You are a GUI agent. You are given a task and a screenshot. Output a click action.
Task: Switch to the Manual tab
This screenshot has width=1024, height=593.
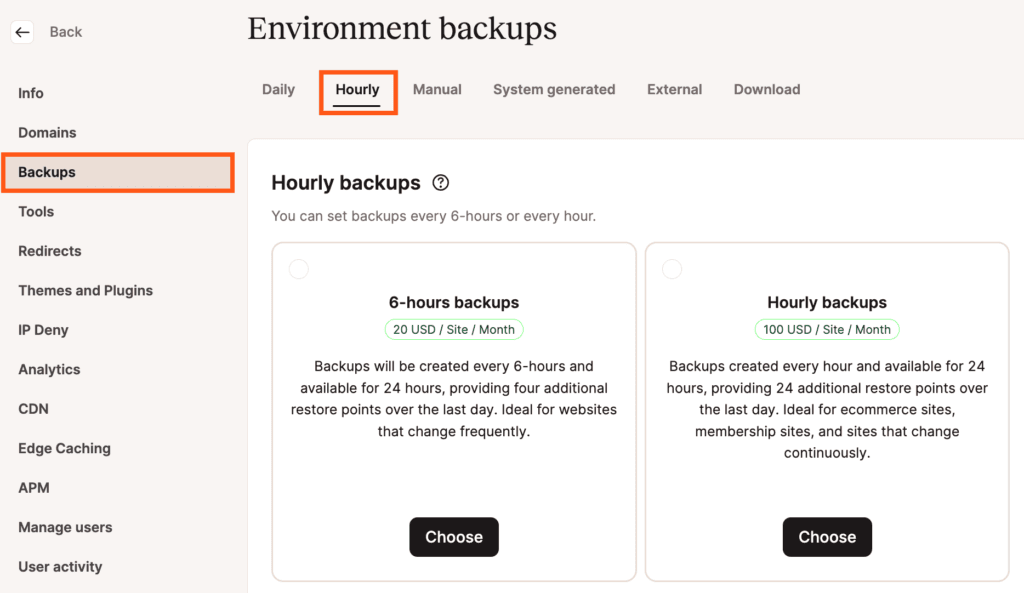[437, 89]
